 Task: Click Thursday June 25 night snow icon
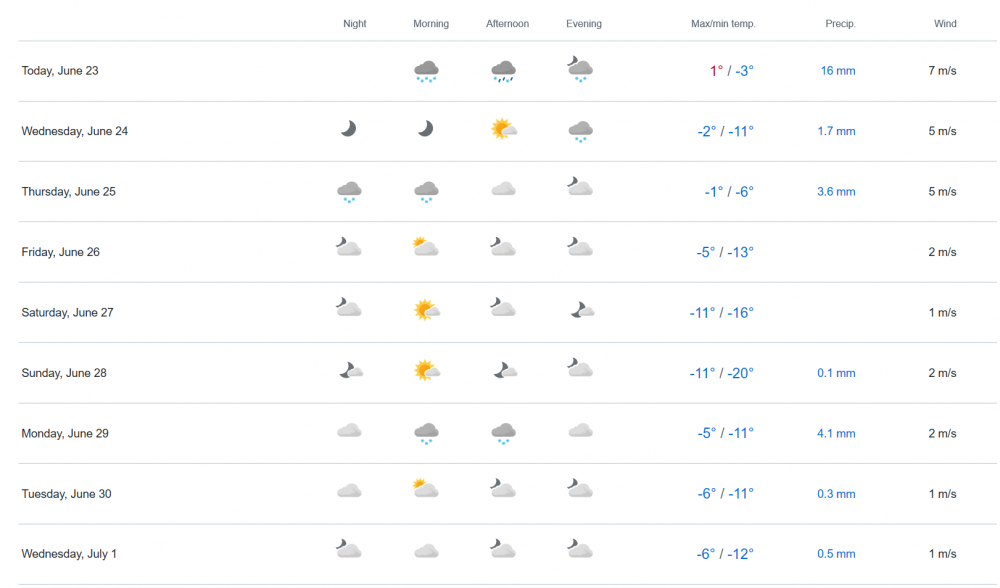pyautogui.click(x=349, y=191)
